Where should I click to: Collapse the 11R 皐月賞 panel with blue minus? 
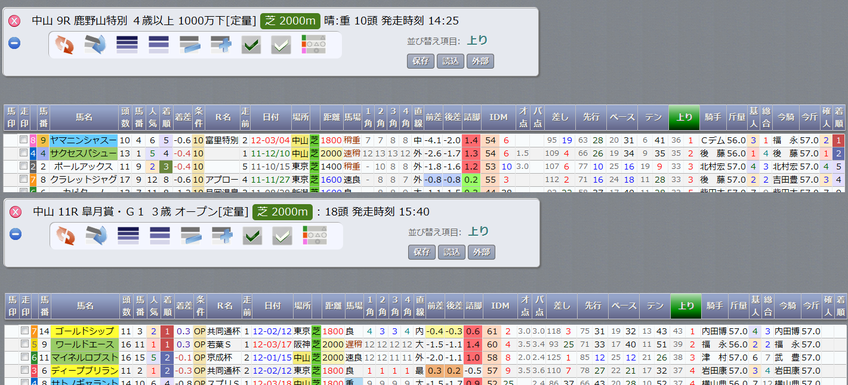point(16,234)
